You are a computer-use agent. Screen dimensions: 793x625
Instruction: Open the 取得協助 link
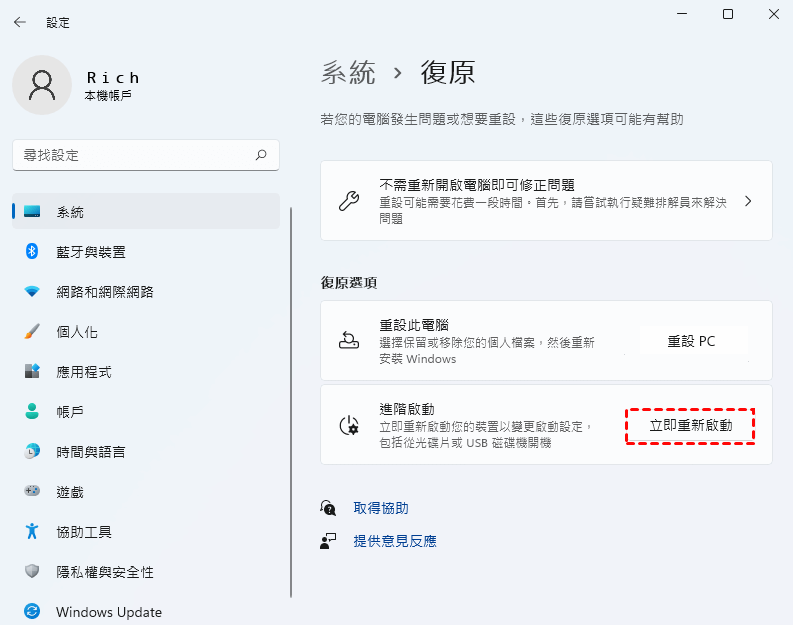point(381,508)
